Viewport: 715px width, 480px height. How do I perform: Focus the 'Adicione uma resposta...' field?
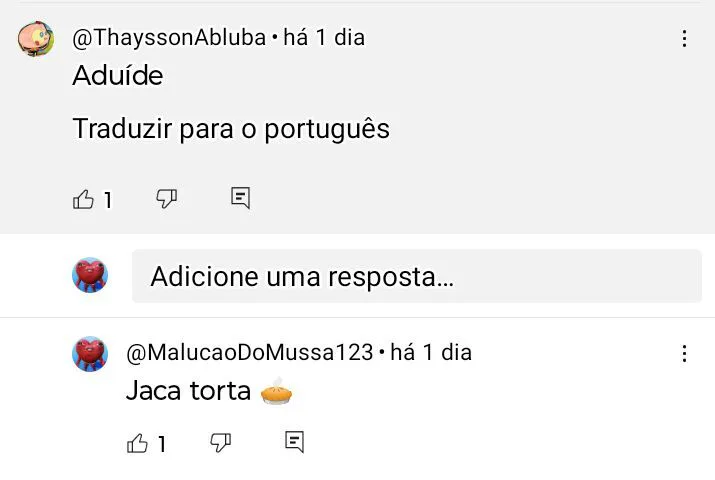416,276
